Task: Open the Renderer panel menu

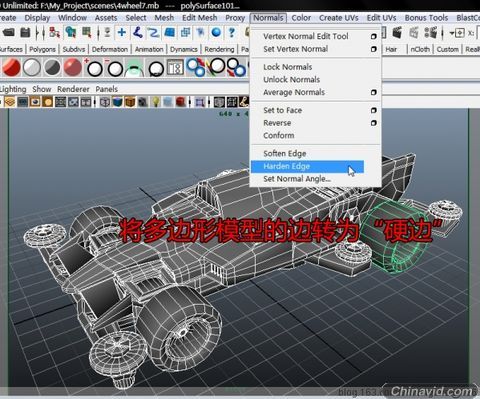Action: click(x=73, y=89)
